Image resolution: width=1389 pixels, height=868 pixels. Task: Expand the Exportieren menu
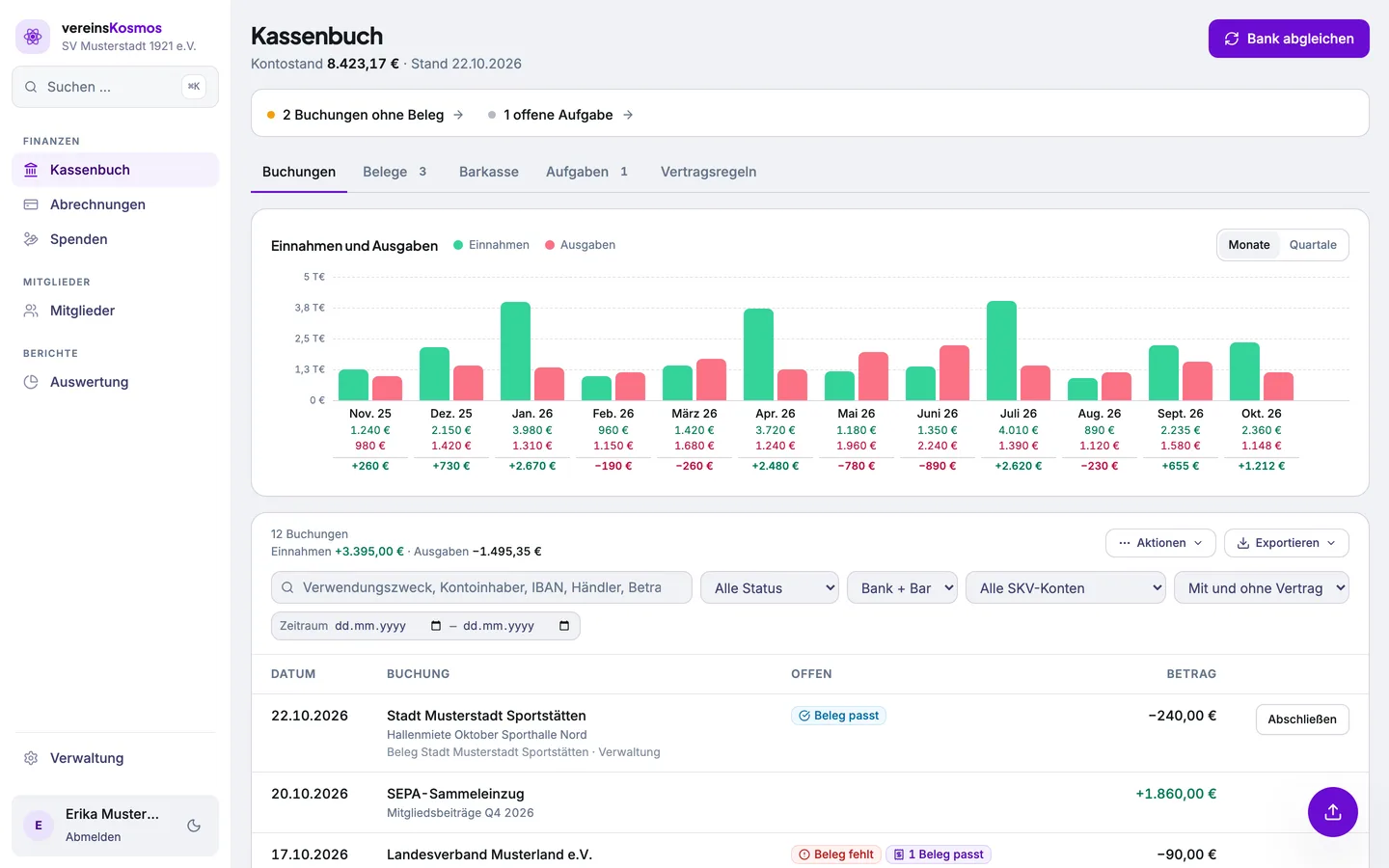[1287, 543]
